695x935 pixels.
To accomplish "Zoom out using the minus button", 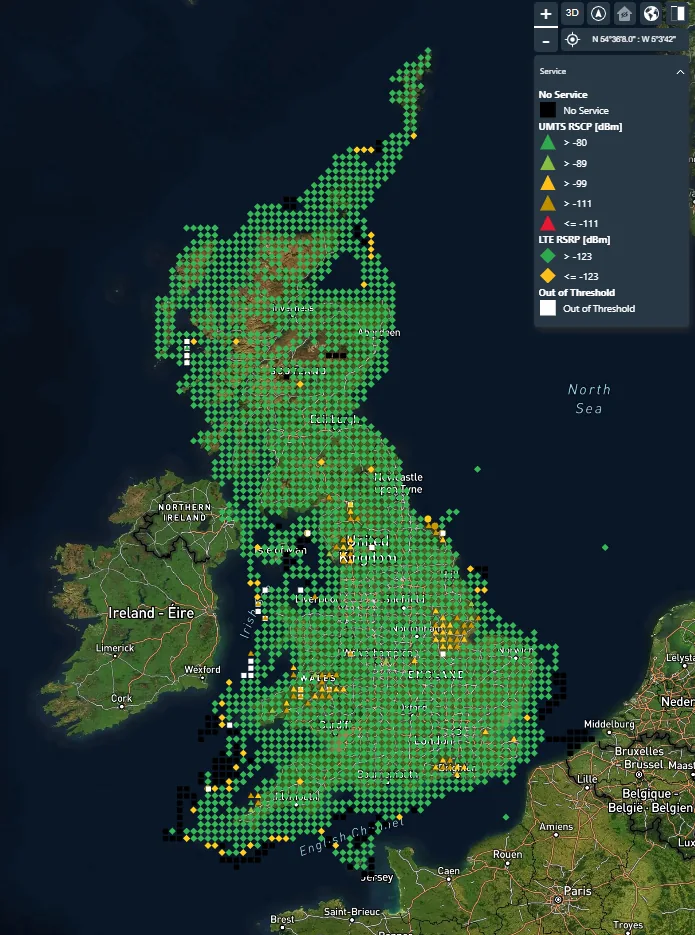I will click(545, 41).
